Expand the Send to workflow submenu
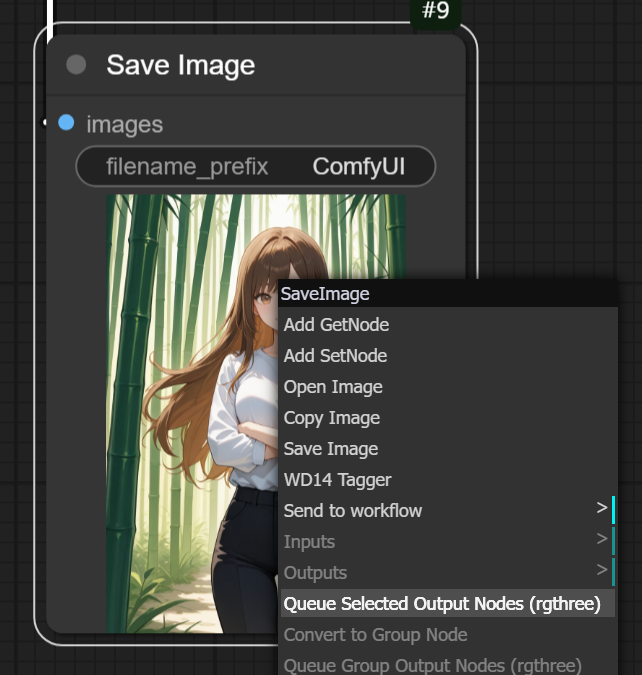Screen dimensions: 642x675 point(448,511)
